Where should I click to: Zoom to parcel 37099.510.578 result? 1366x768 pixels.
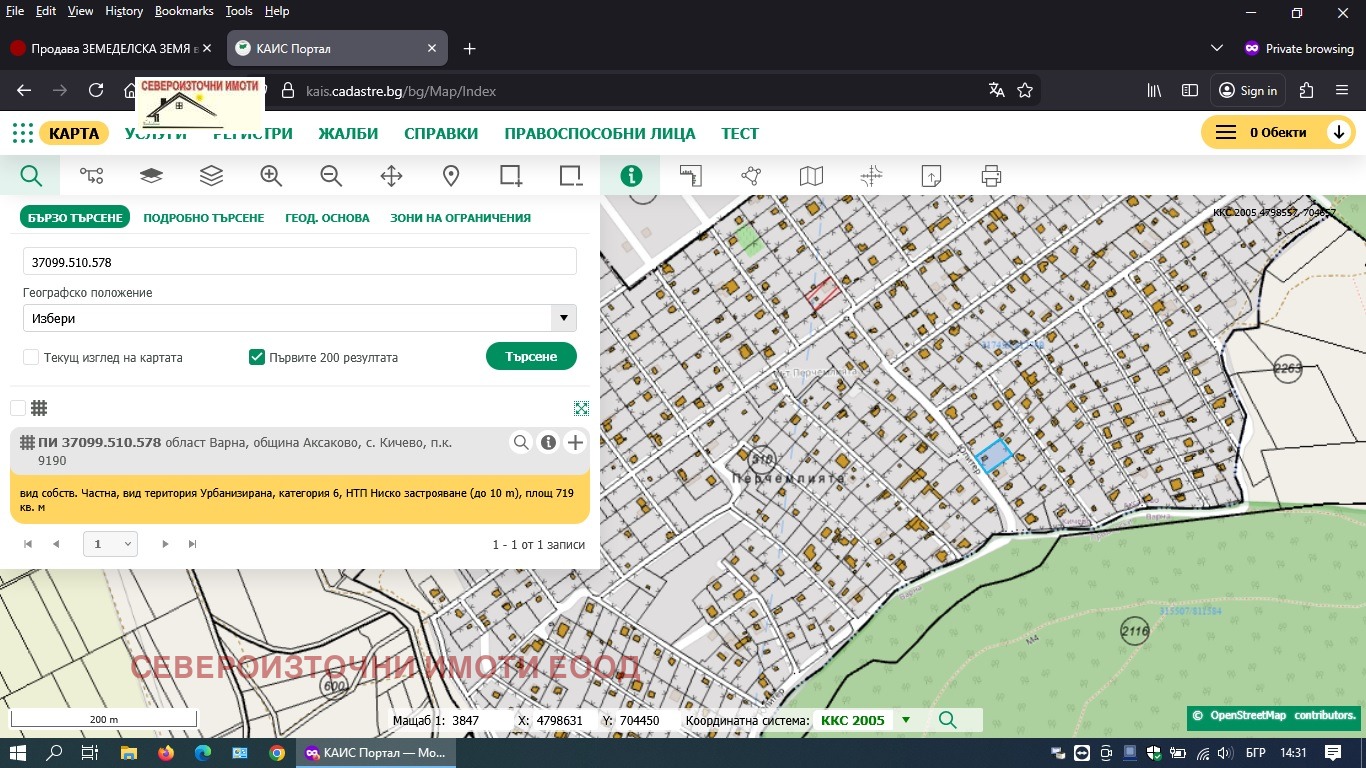pyautogui.click(x=521, y=443)
